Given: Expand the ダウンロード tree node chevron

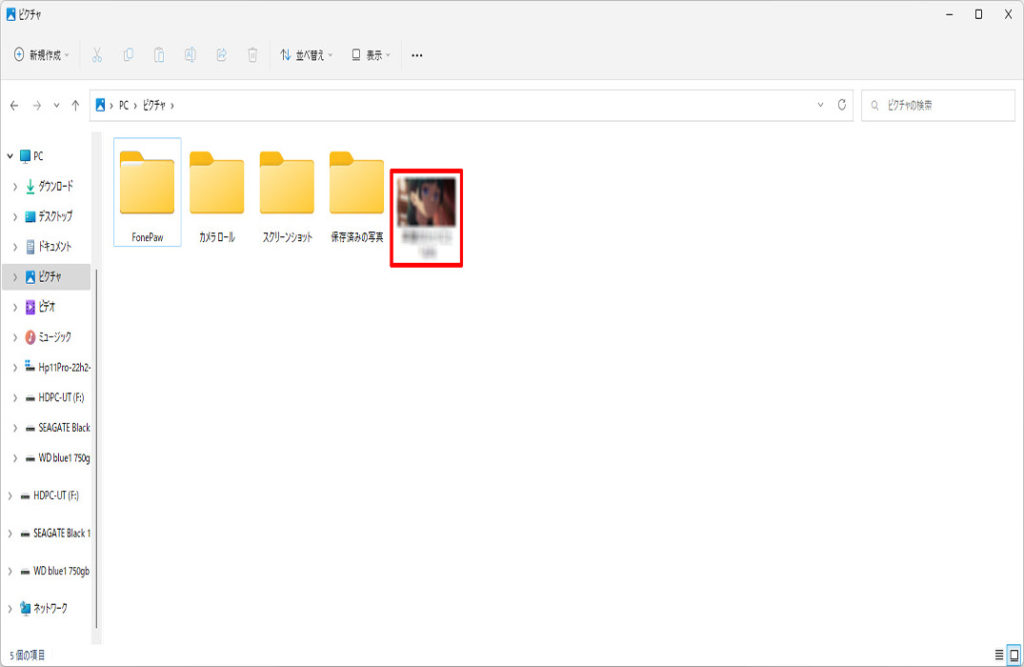Looking at the screenshot, I should (x=15, y=187).
